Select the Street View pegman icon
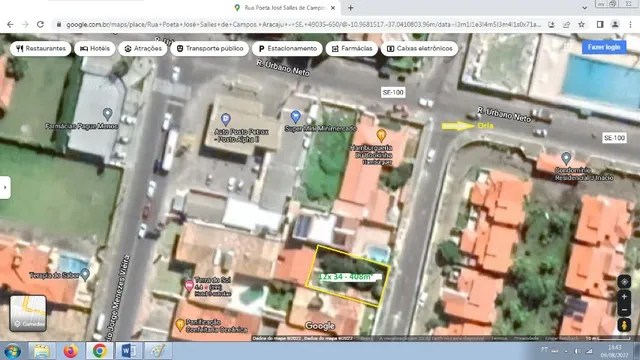 [x=624, y=325]
